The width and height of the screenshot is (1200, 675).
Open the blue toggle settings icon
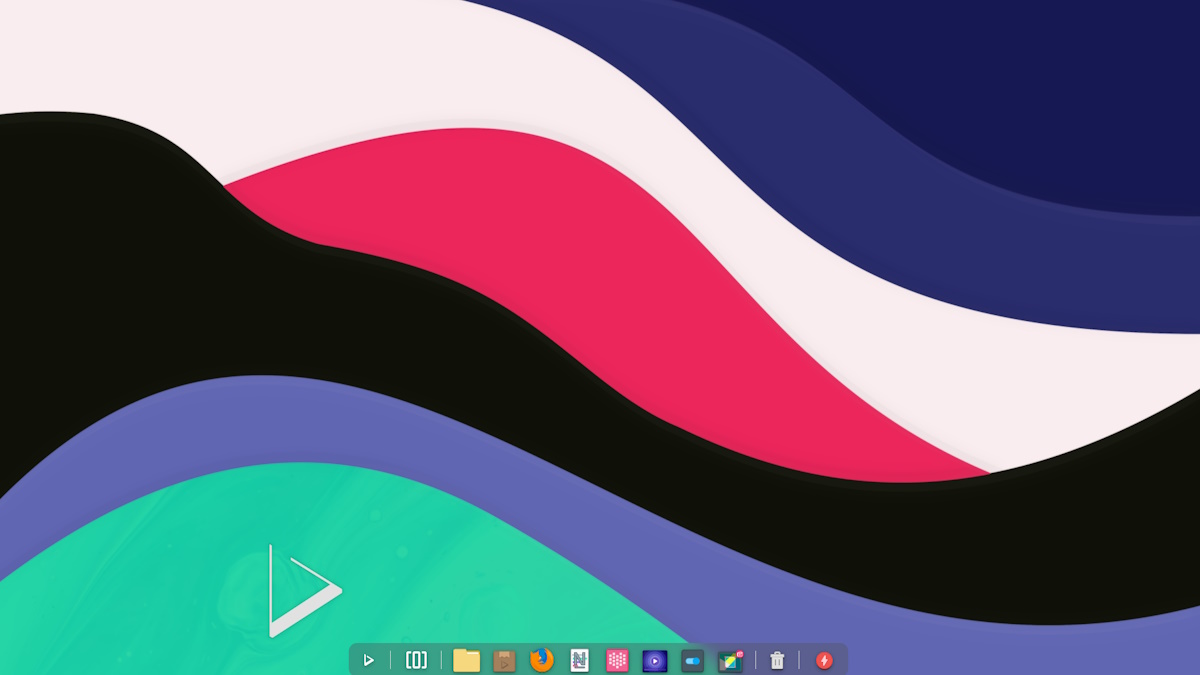pyautogui.click(x=692, y=660)
